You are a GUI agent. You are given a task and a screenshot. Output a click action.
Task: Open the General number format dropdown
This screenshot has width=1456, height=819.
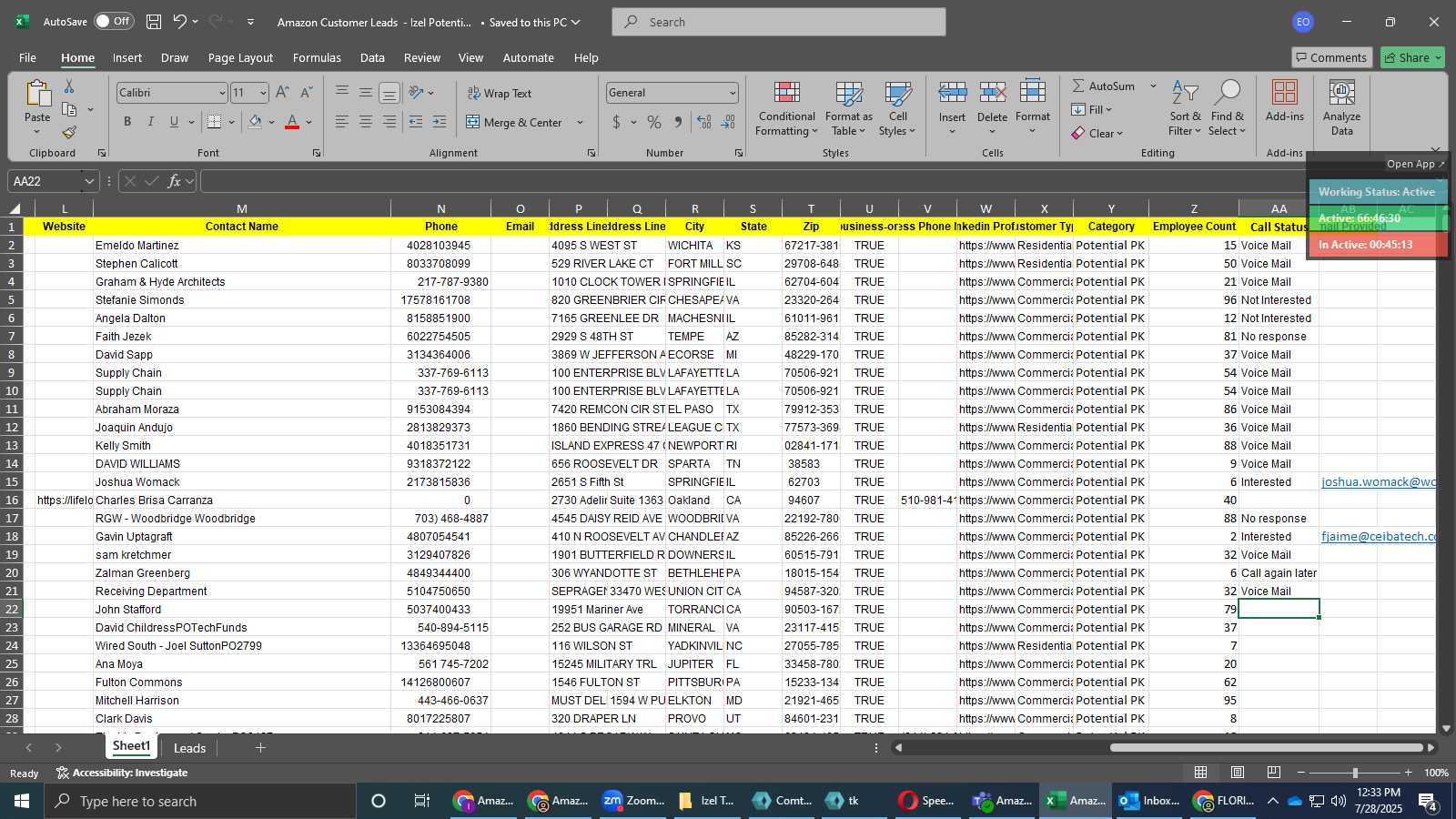[733, 93]
